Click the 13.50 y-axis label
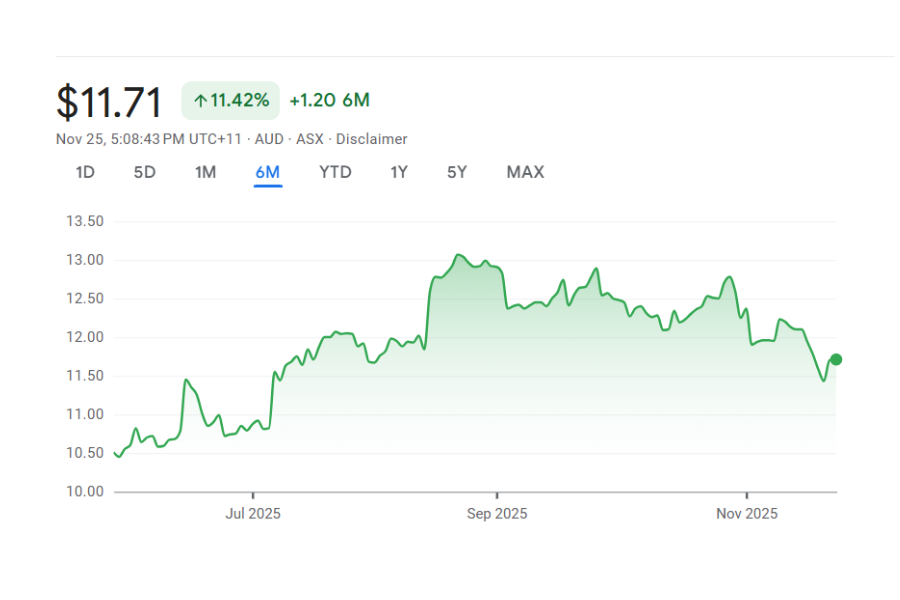 [x=84, y=221]
